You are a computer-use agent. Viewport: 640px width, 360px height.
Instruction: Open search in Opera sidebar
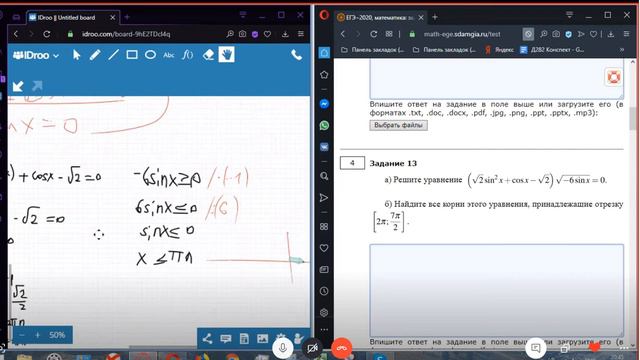pos(324,176)
